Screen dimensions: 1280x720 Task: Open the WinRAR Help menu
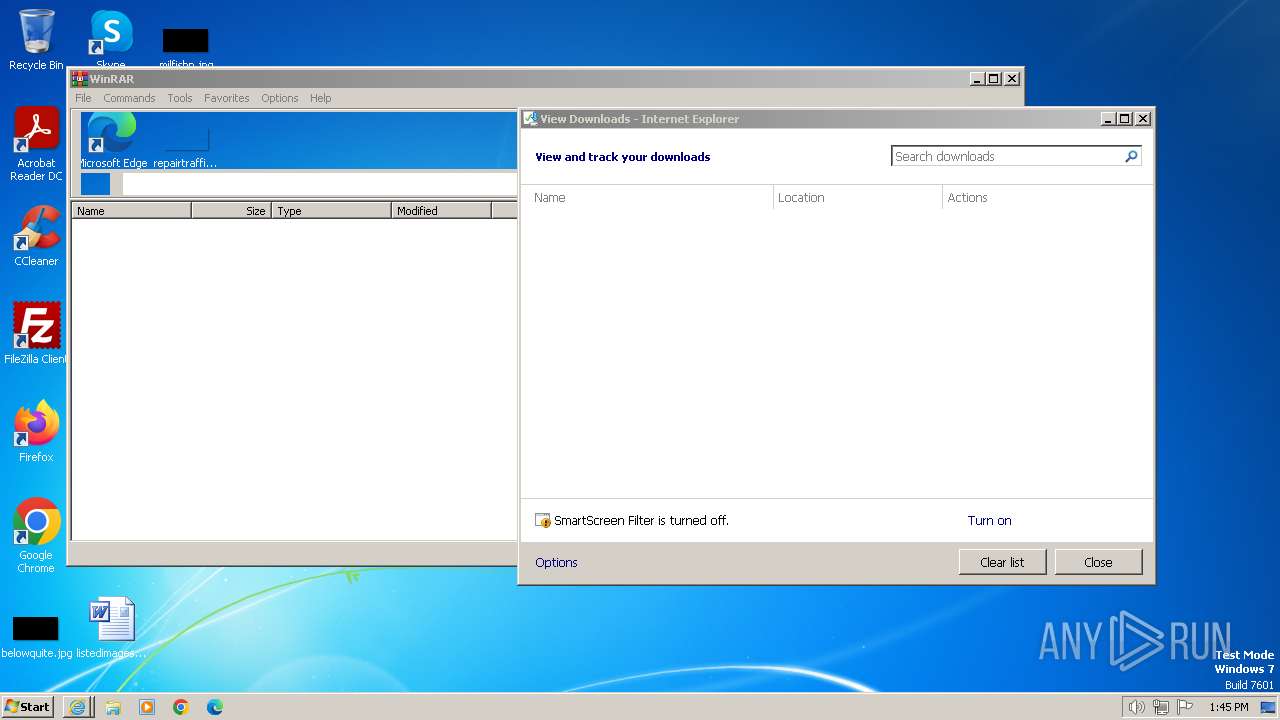320,98
